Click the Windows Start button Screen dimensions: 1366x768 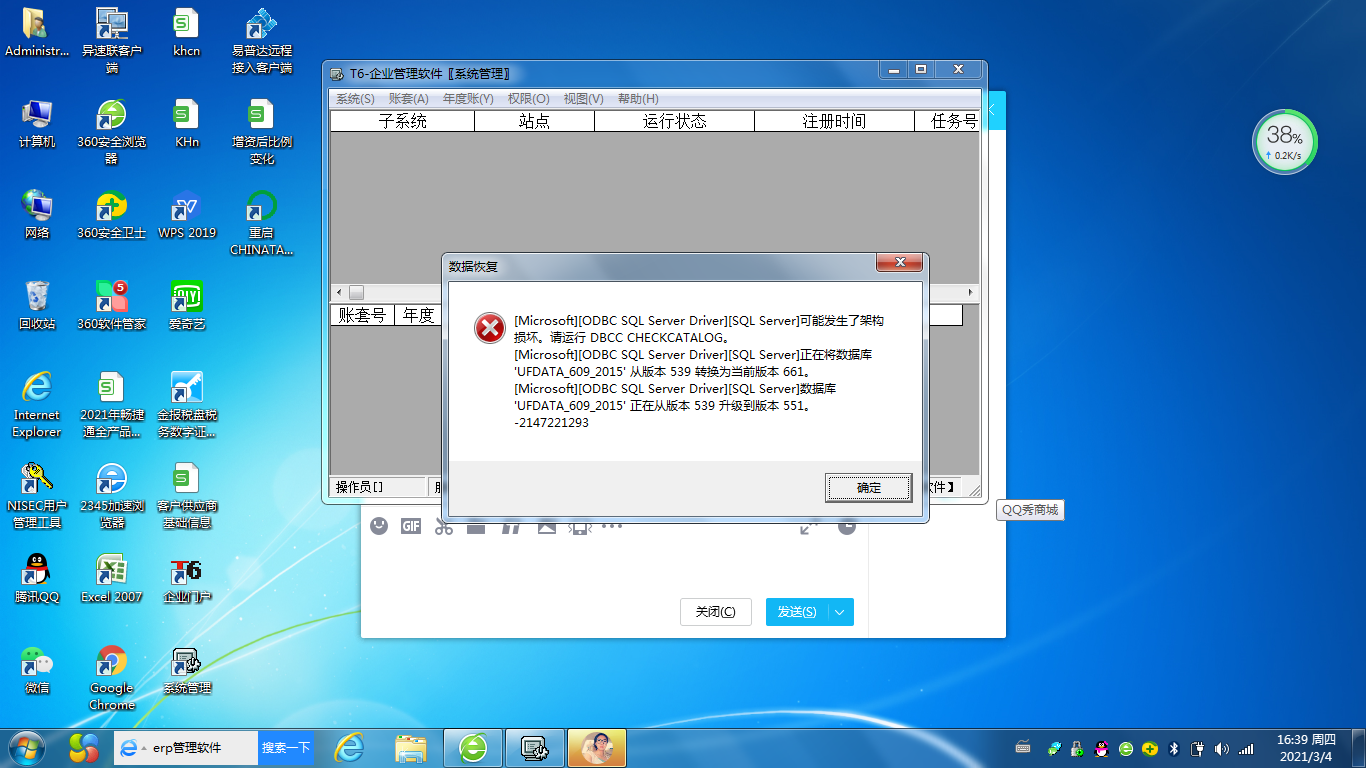(26, 748)
